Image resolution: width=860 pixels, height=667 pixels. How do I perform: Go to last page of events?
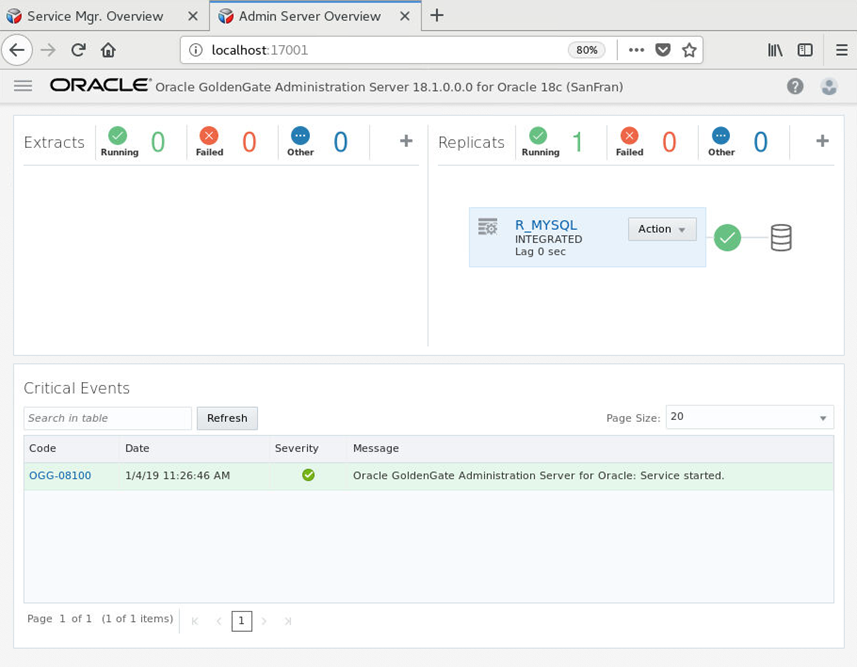[287, 621]
